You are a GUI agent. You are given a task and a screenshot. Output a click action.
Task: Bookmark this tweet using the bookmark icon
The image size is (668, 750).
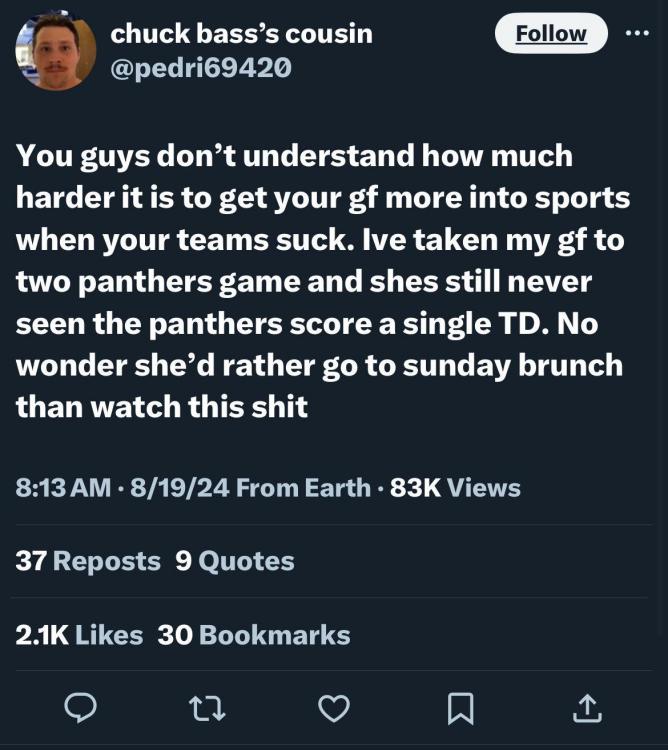click(459, 709)
